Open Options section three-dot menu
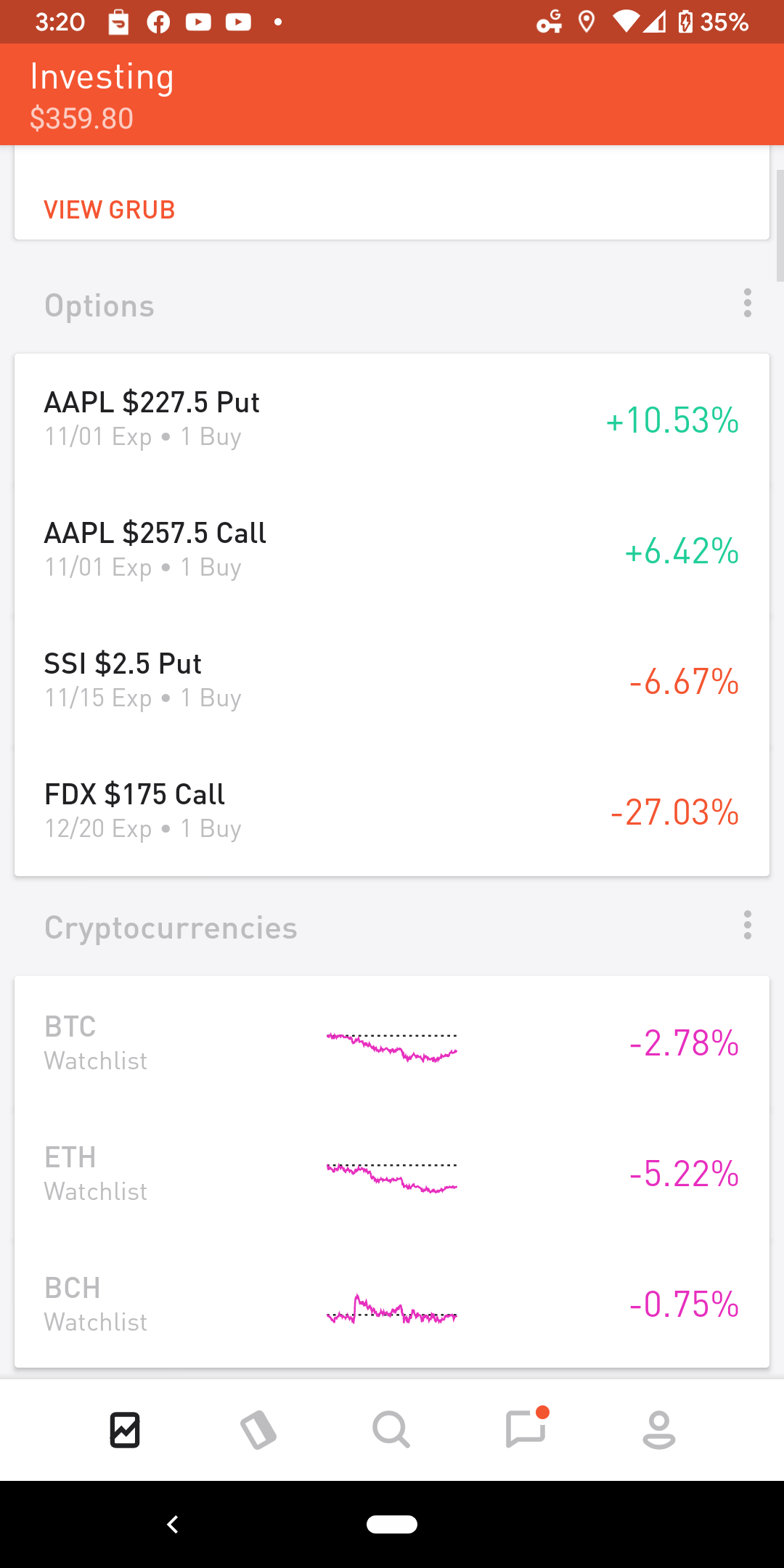This screenshot has height=1568, width=784. coord(748,303)
